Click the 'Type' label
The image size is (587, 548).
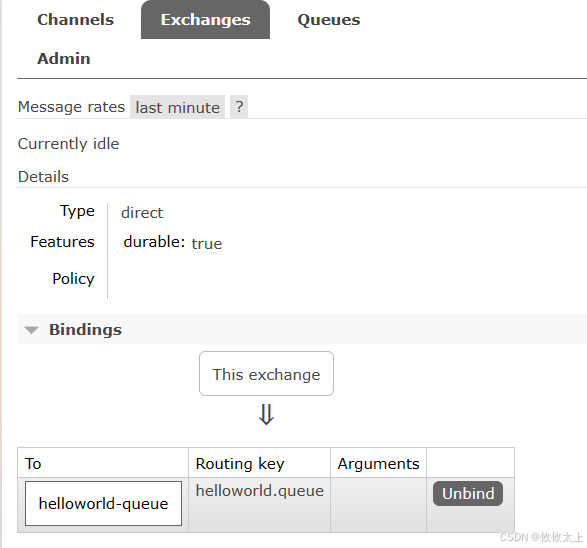(77, 211)
